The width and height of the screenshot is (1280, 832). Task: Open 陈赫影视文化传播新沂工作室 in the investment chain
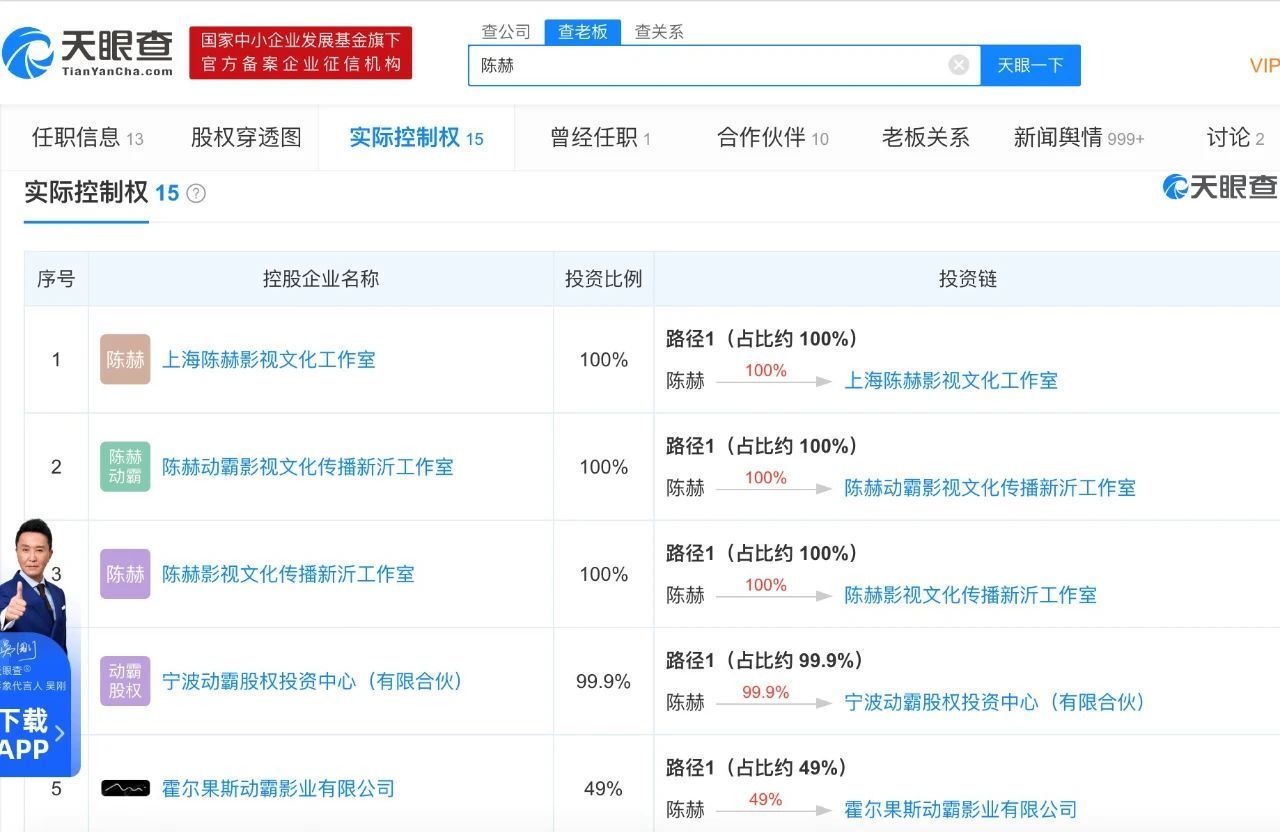point(970,595)
